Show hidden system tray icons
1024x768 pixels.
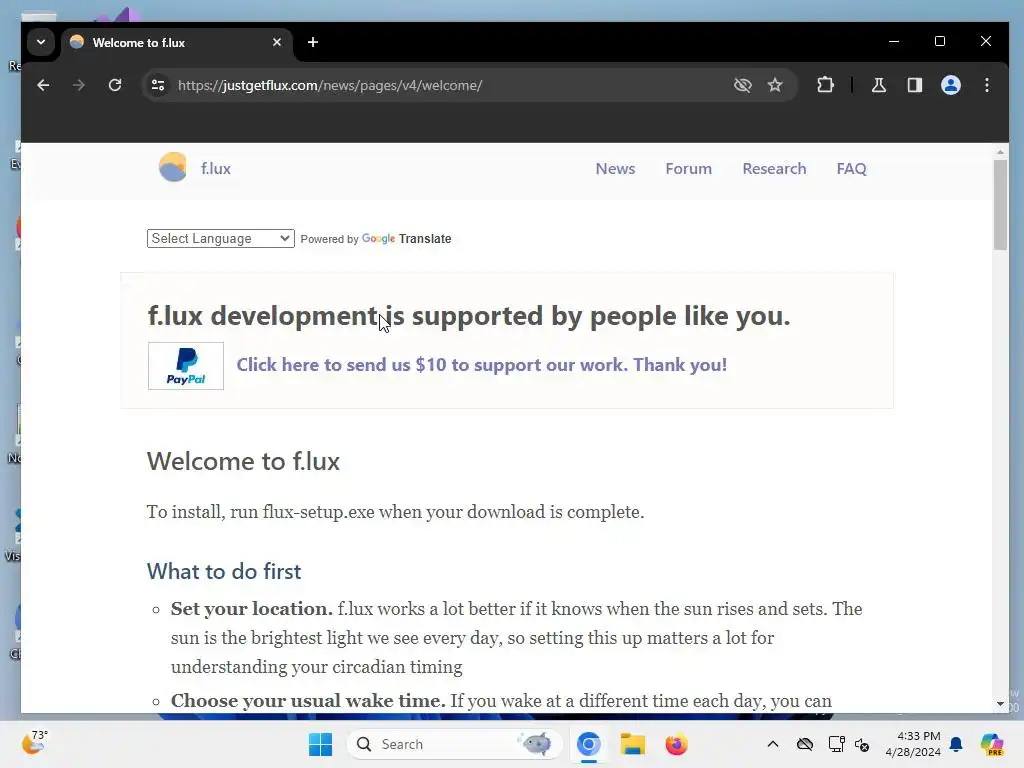tap(773, 744)
